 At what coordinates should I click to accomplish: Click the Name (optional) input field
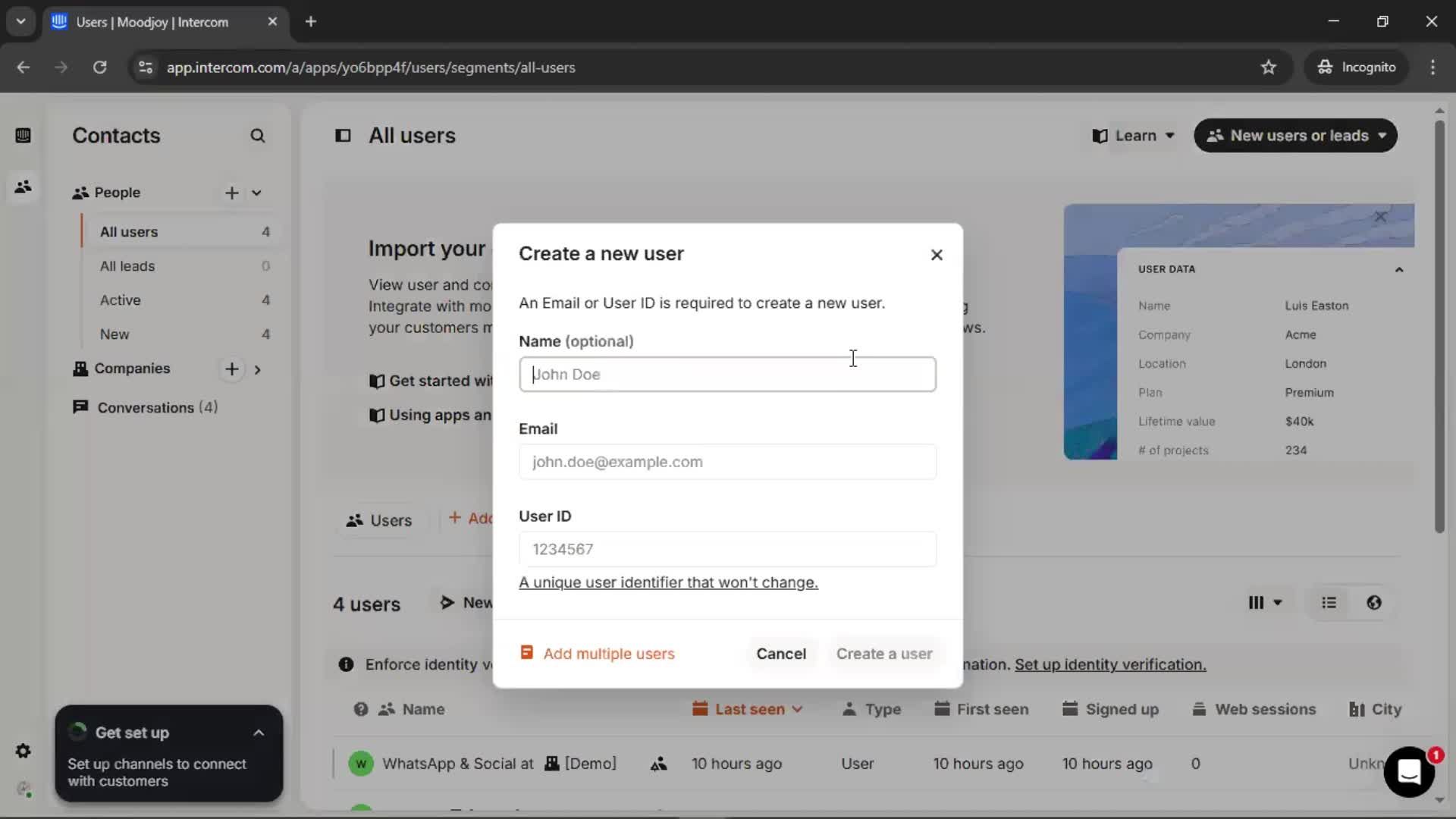coord(727,374)
